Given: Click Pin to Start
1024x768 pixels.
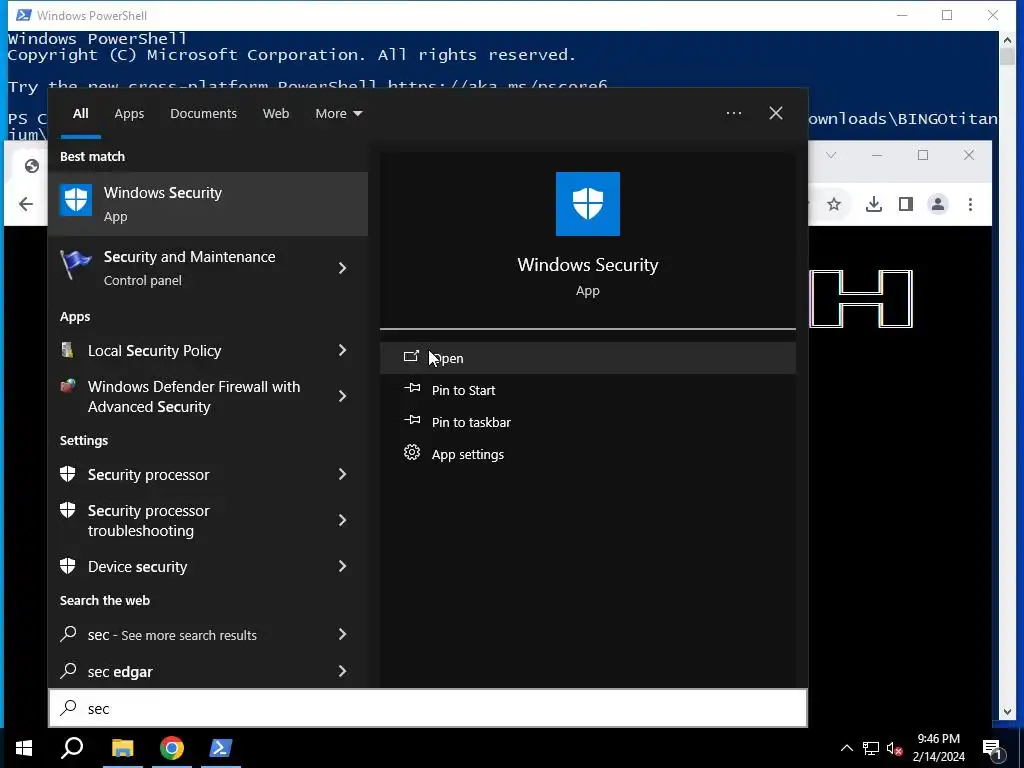Looking at the screenshot, I should (x=587, y=390).
